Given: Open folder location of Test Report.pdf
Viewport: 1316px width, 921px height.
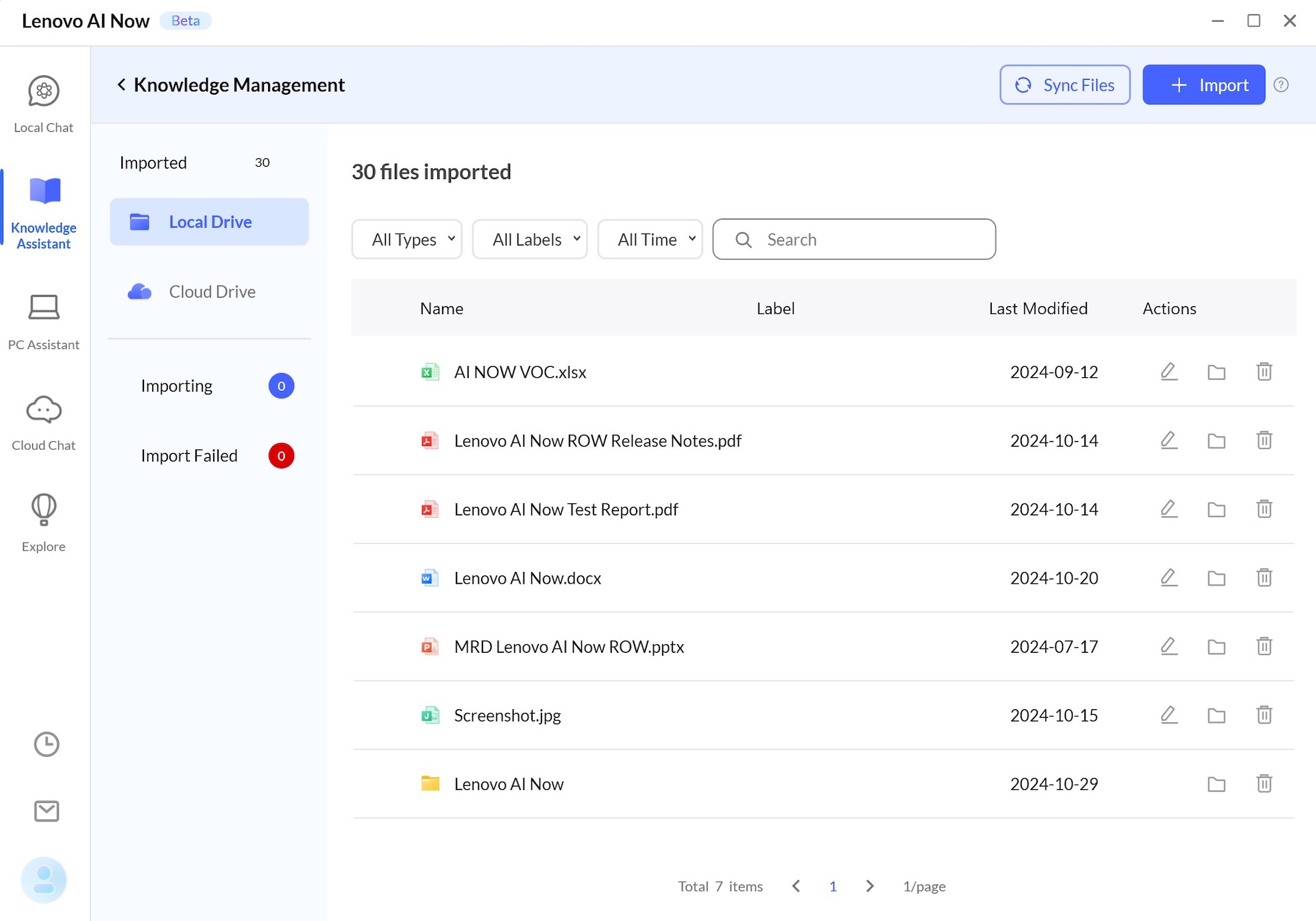Looking at the screenshot, I should click(x=1217, y=509).
